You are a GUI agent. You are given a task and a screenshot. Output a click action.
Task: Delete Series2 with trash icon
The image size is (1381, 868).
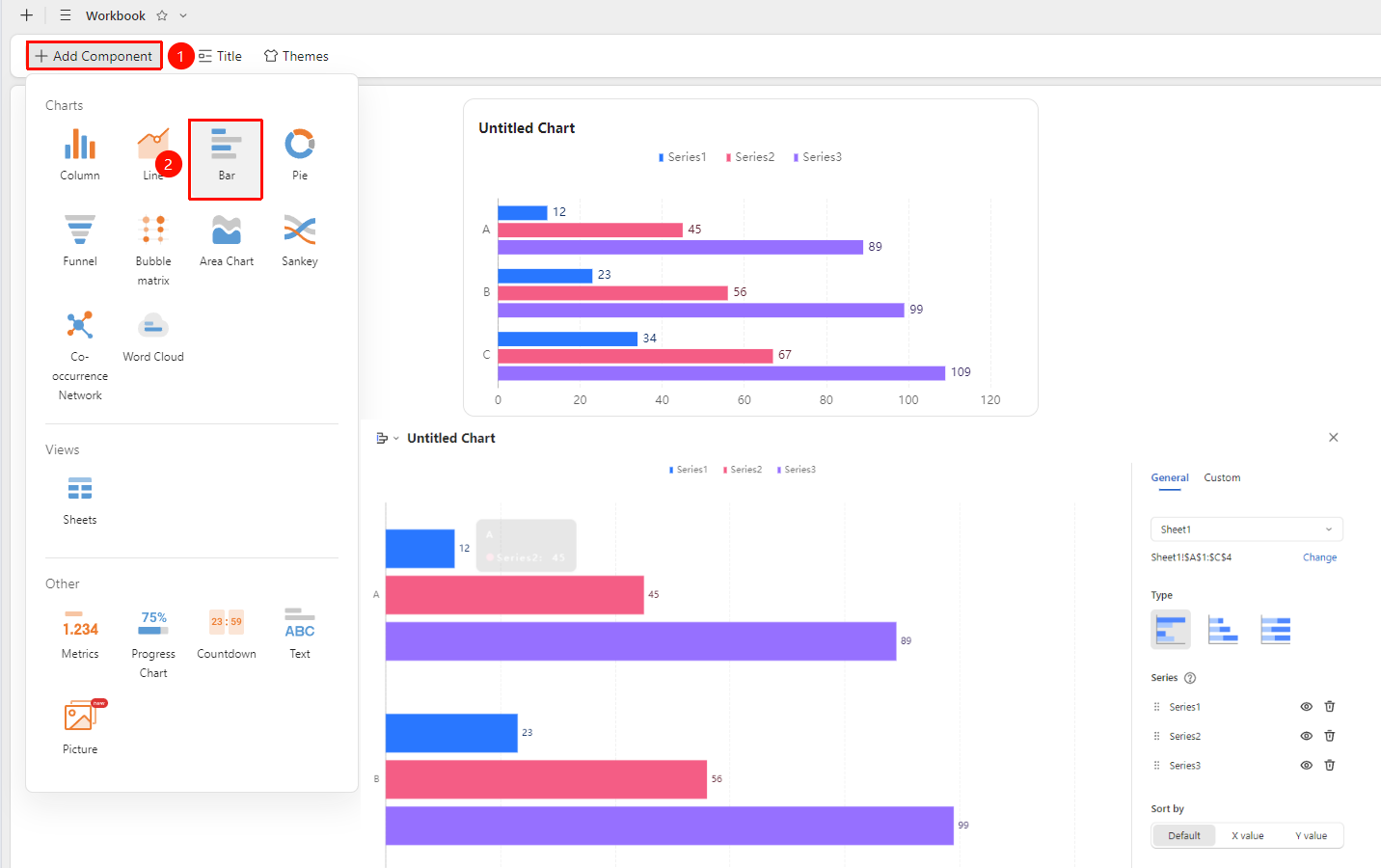1329,736
